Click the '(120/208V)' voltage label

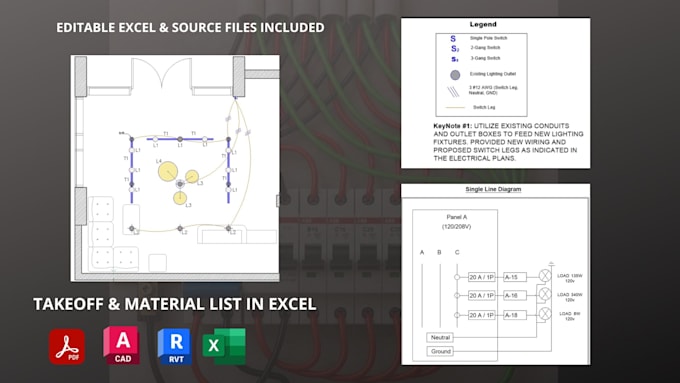coord(456,226)
